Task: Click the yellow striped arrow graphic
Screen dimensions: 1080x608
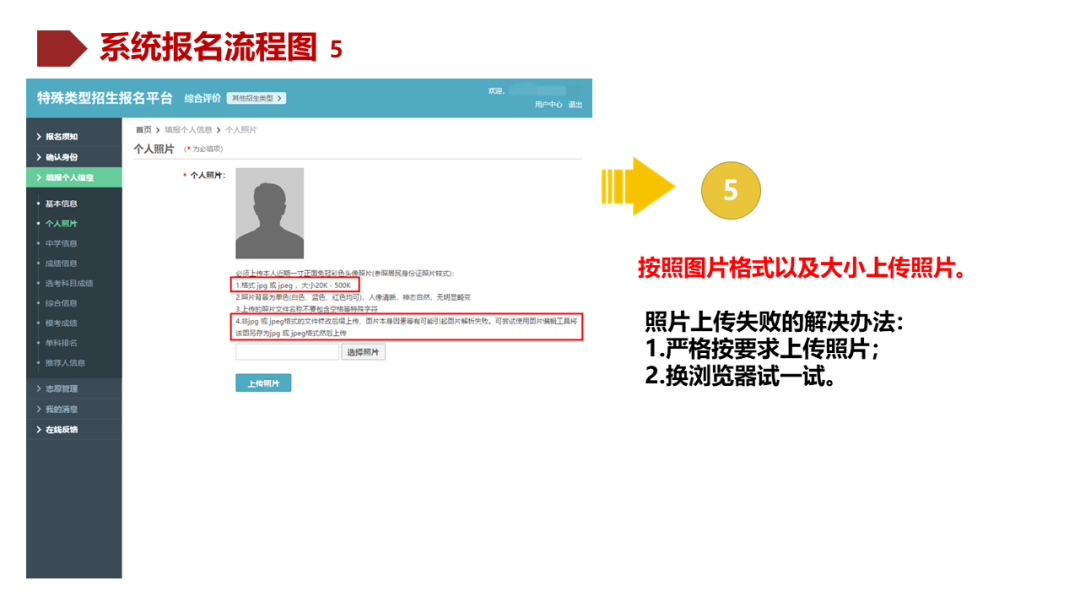Action: click(638, 187)
